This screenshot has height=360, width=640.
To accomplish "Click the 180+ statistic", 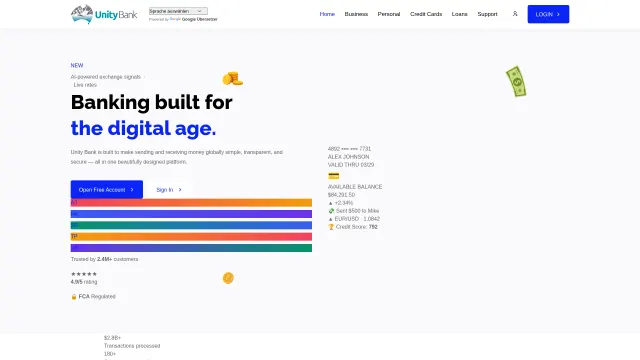I will click(110, 354).
